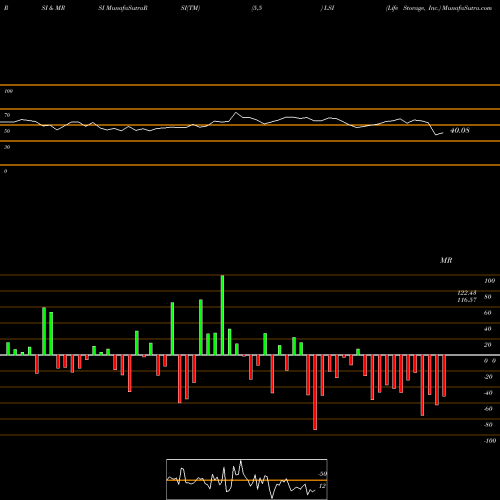Click the MR chart title label
This screenshot has height=500, width=500.
point(446,260)
